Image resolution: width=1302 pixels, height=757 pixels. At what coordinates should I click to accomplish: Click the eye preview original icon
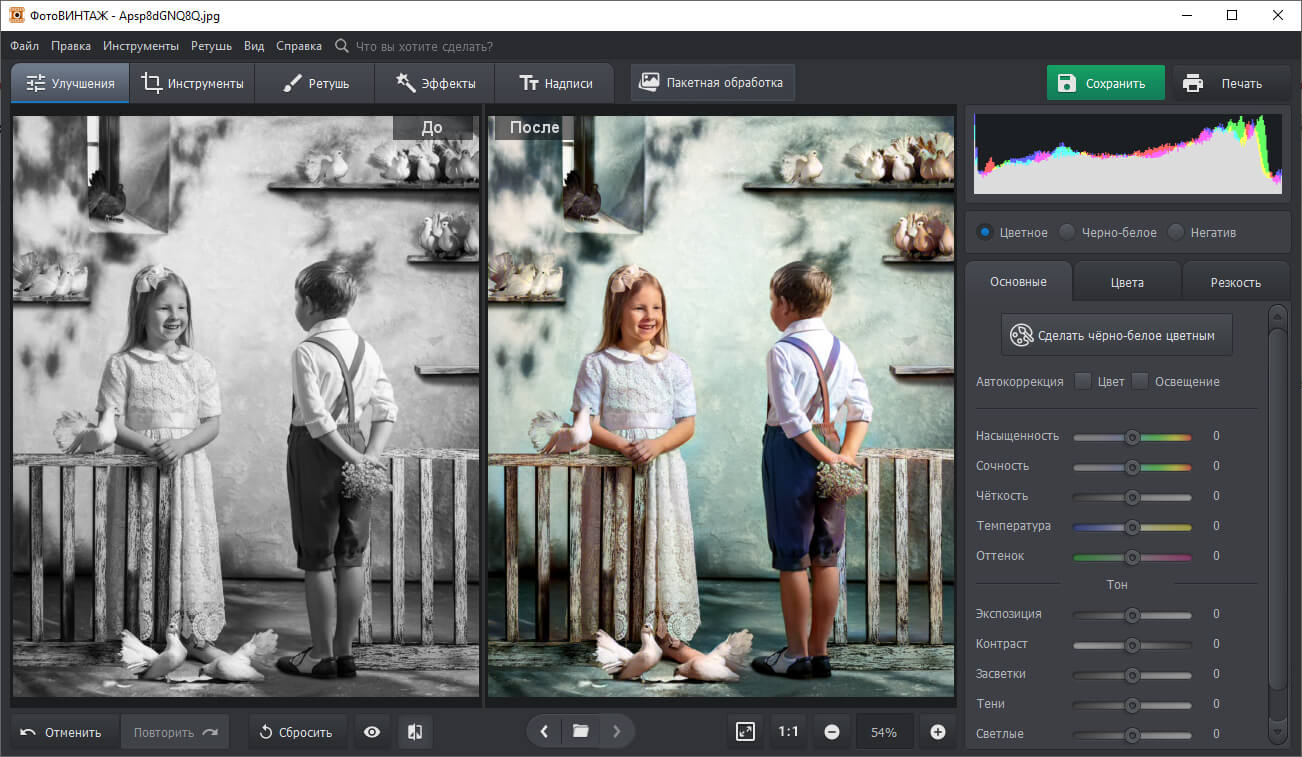point(372,732)
